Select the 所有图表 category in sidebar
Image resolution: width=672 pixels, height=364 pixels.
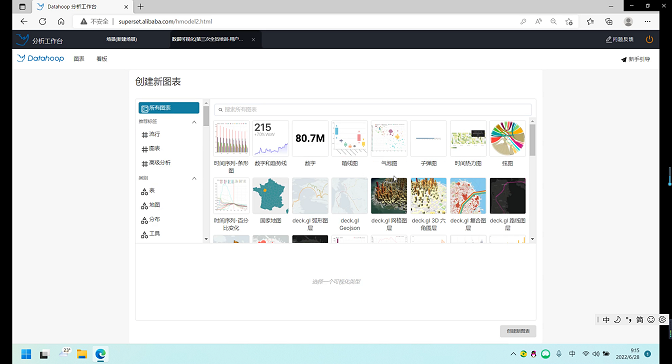pyautogui.click(x=168, y=108)
